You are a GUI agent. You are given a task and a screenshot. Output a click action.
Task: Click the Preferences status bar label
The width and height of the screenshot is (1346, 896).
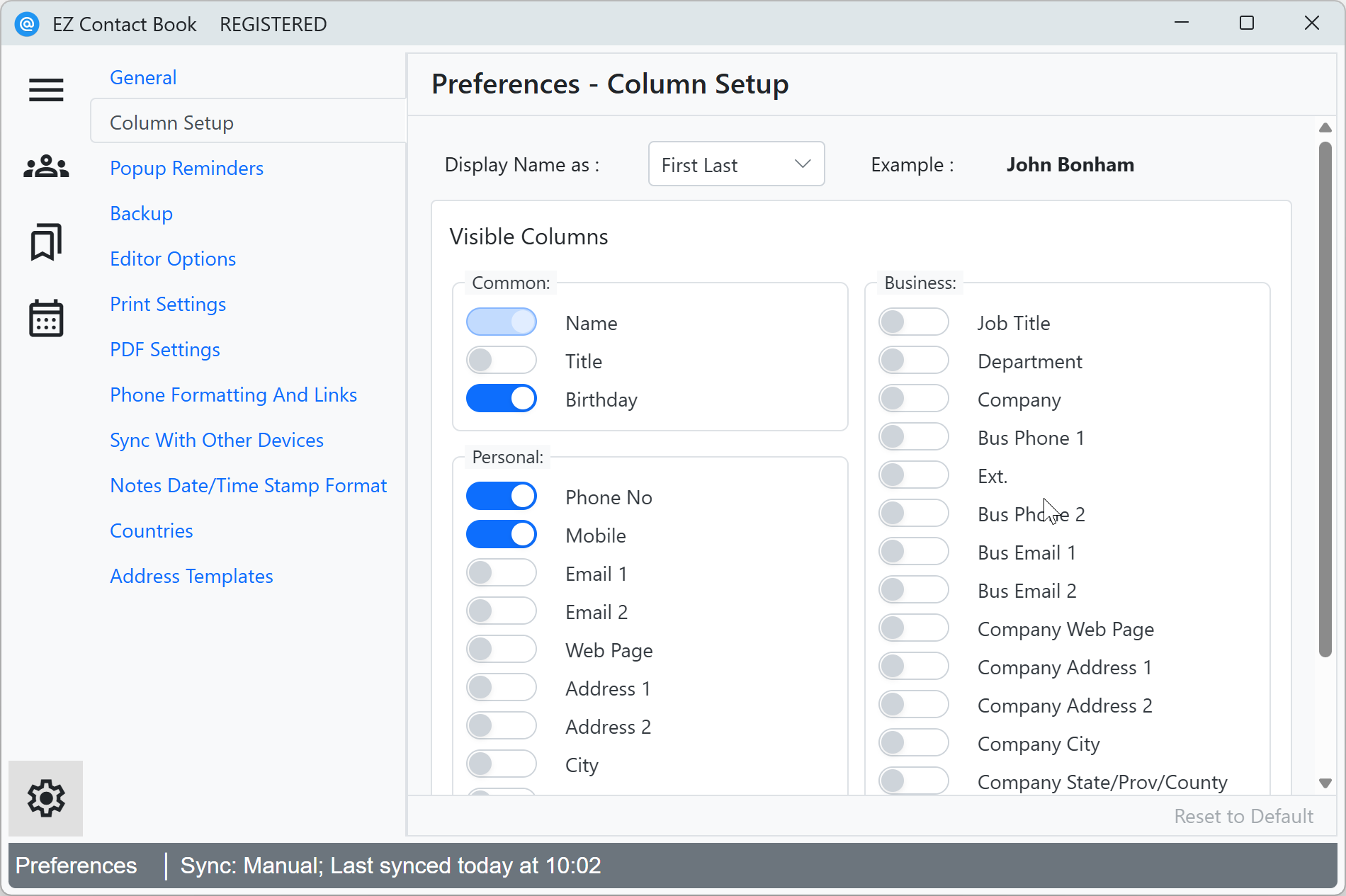pos(76,866)
